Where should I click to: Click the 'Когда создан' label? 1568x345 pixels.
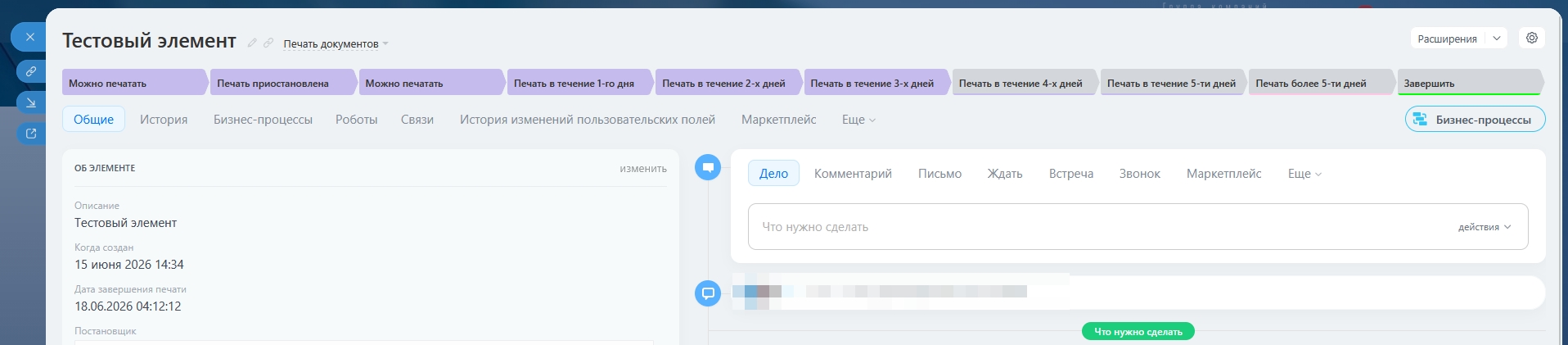click(104, 247)
